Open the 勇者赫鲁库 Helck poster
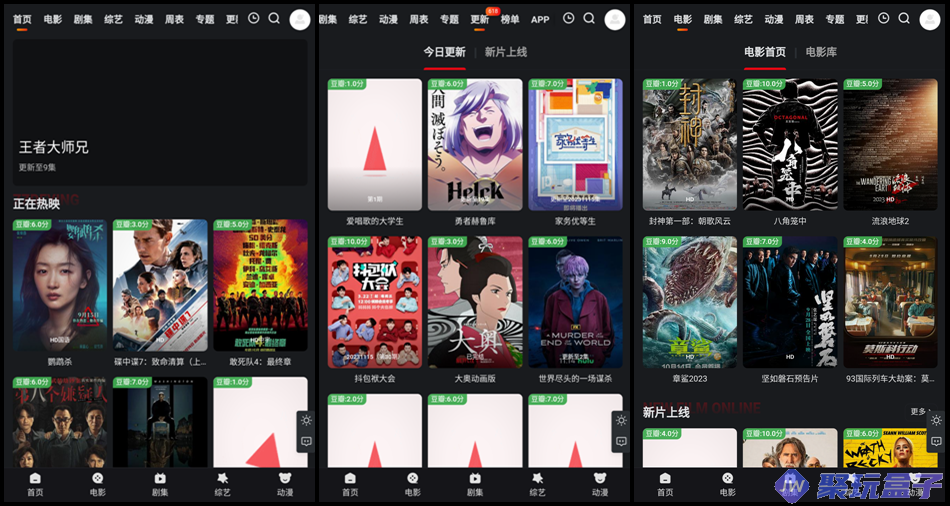The height and width of the screenshot is (506, 950). [x=475, y=145]
